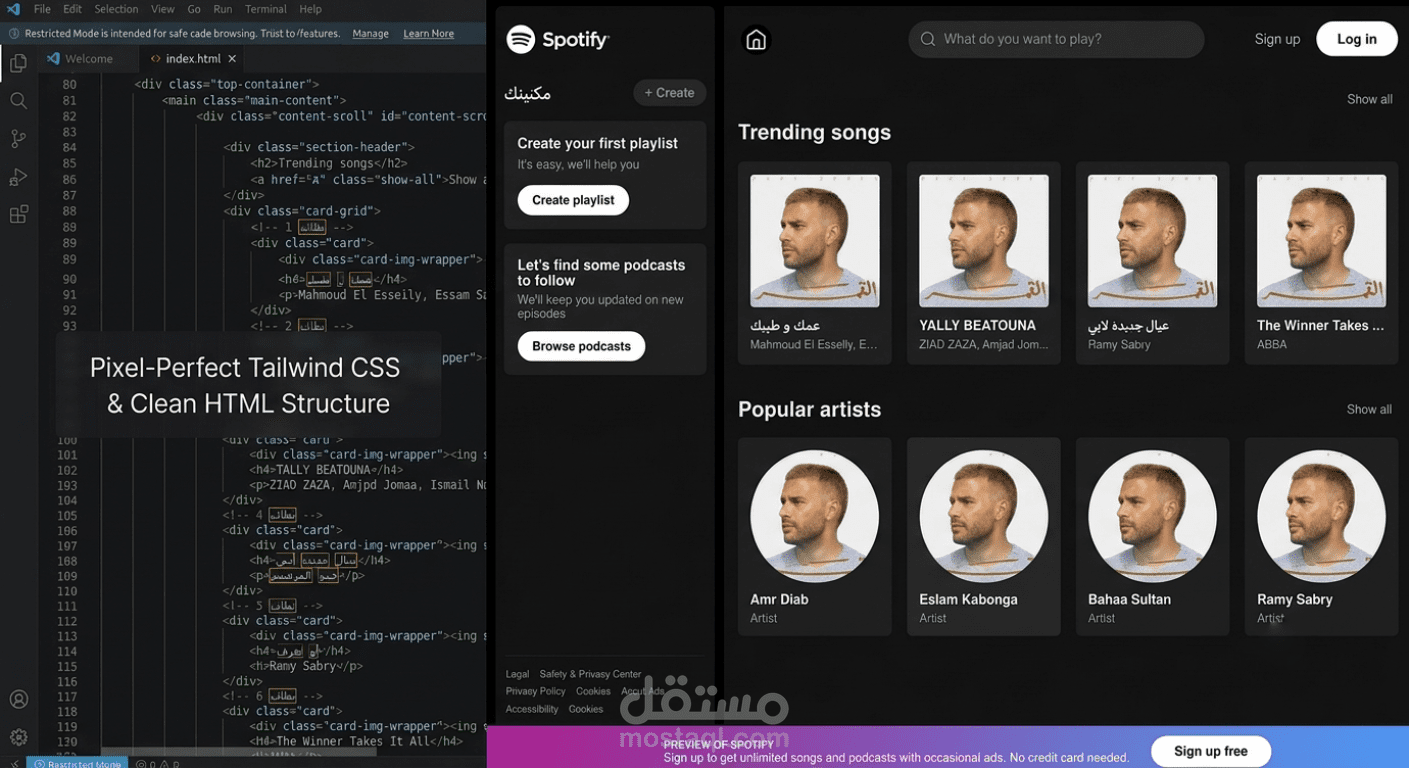Click the ABBA artist text
The height and width of the screenshot is (768, 1409).
(x=1272, y=344)
